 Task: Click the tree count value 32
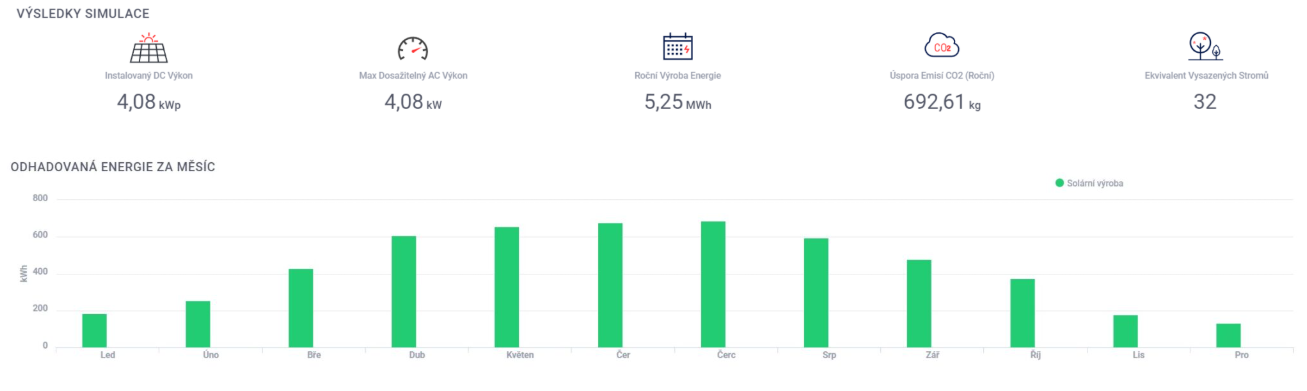(x=1205, y=101)
